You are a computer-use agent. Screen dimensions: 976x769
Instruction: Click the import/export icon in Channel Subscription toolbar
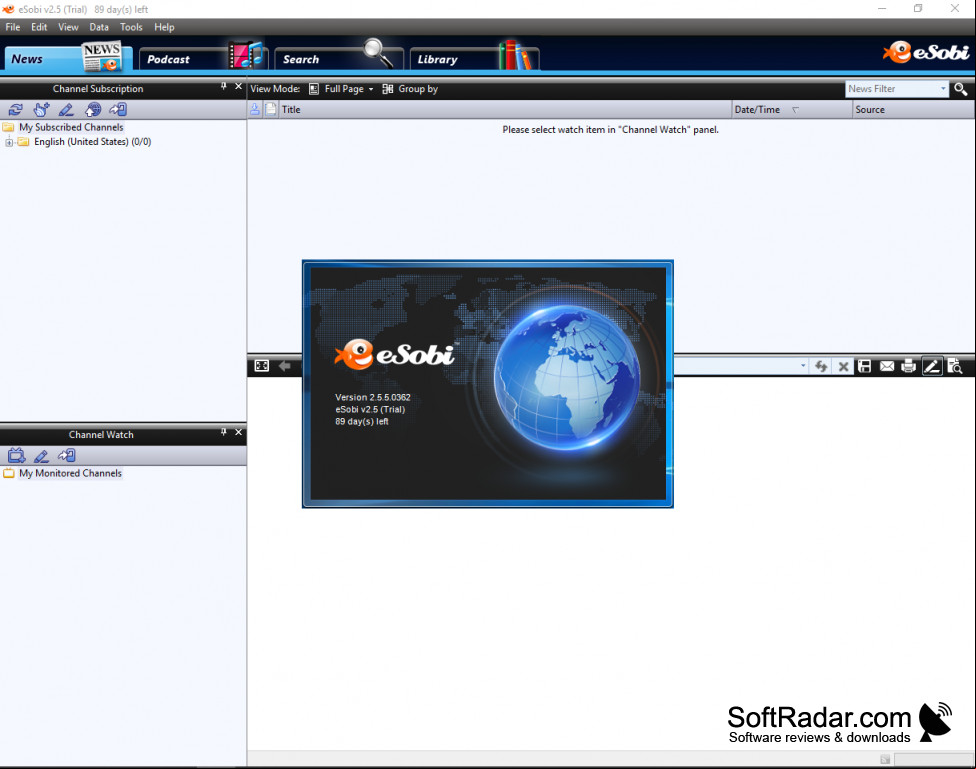click(118, 110)
